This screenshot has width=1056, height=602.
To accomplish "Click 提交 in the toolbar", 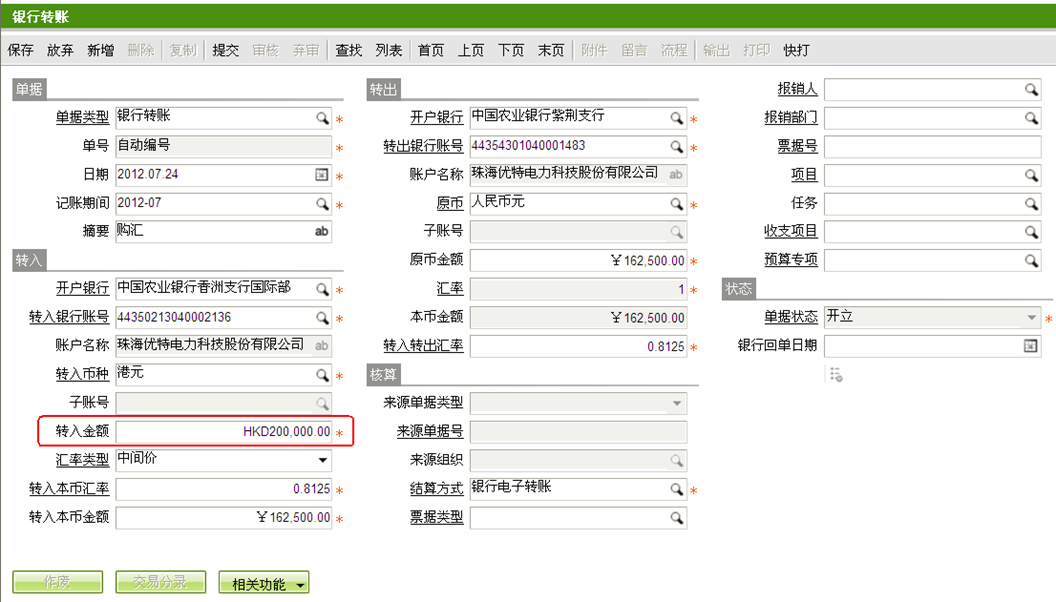I will coord(225,50).
